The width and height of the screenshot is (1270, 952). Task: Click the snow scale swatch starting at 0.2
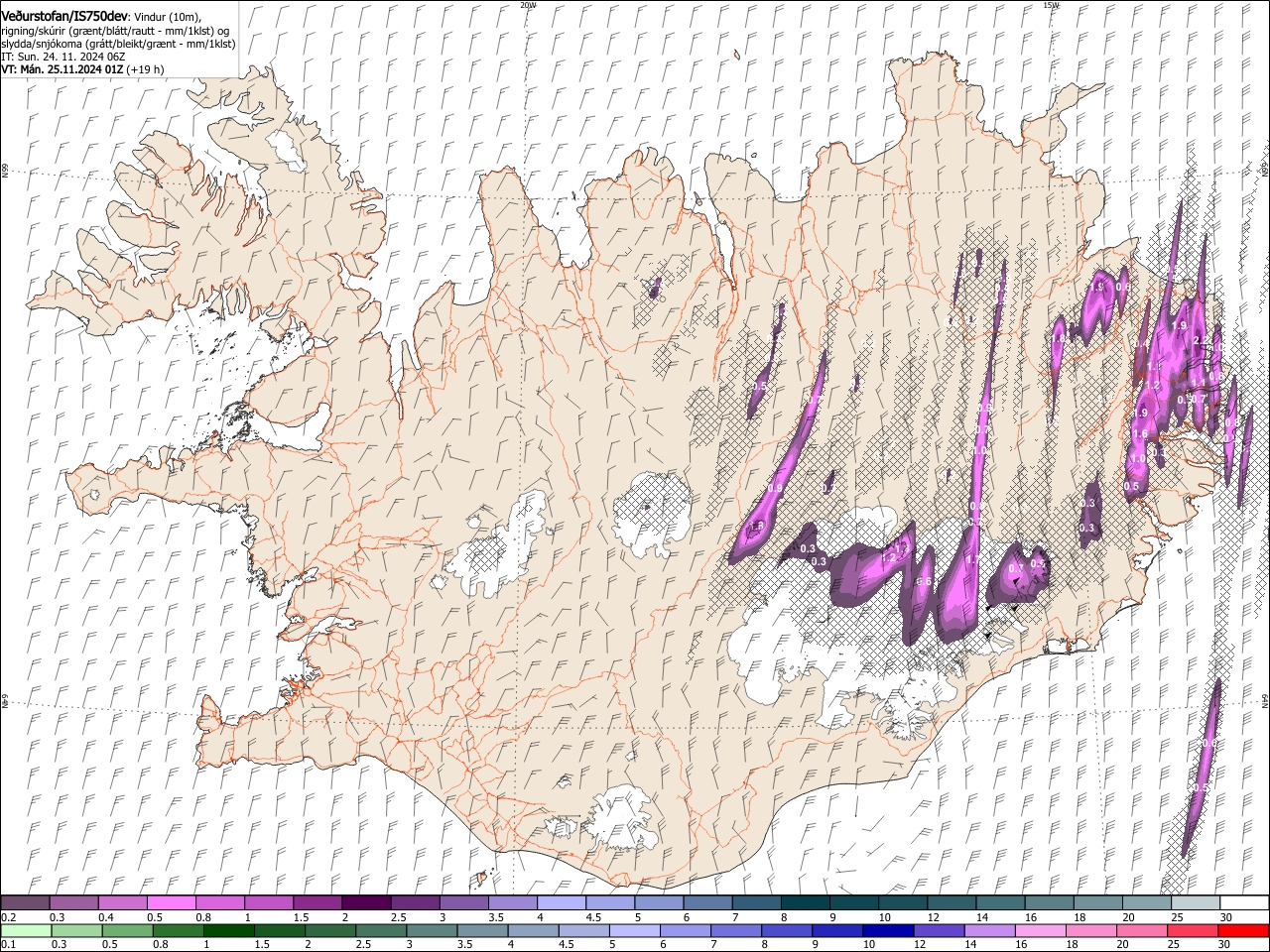tap(25, 902)
